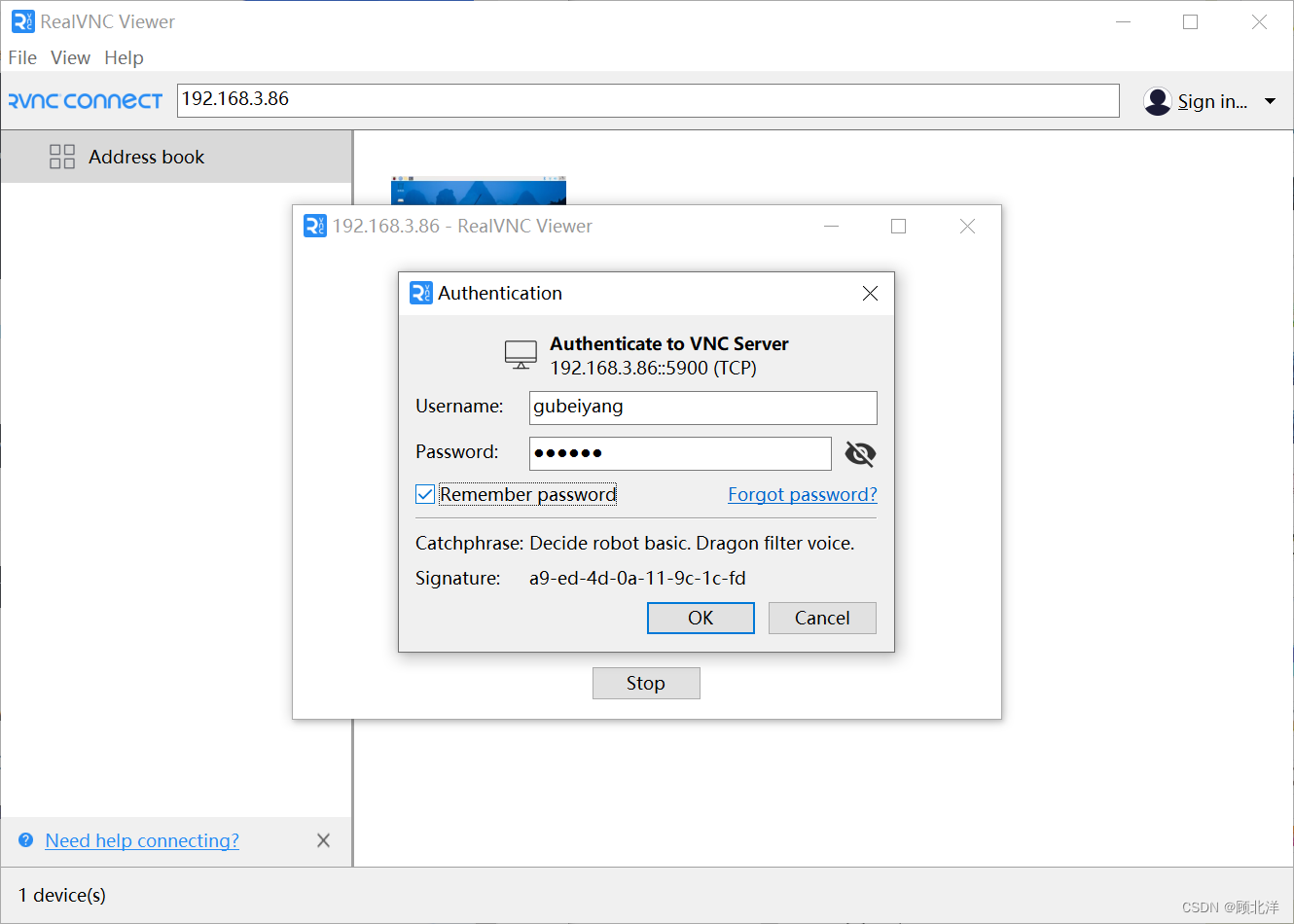1294x924 pixels.
Task: Dismiss the Need help connecting banner
Action: (x=323, y=840)
